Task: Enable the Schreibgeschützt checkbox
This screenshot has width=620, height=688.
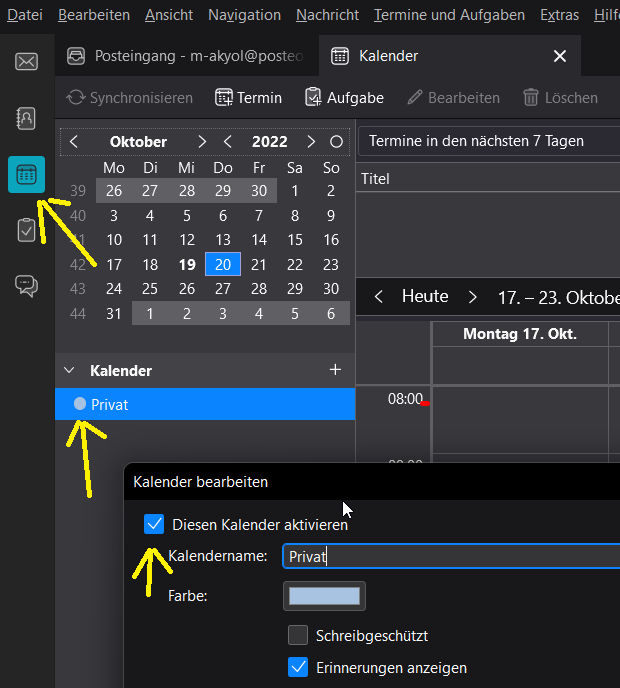Action: (298, 635)
